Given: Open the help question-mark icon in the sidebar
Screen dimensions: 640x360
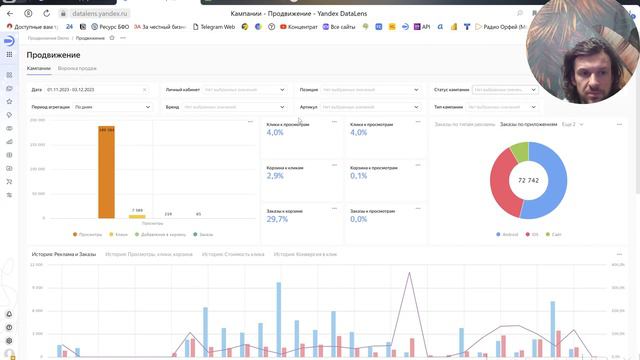Looking at the screenshot, I should click(9, 327).
